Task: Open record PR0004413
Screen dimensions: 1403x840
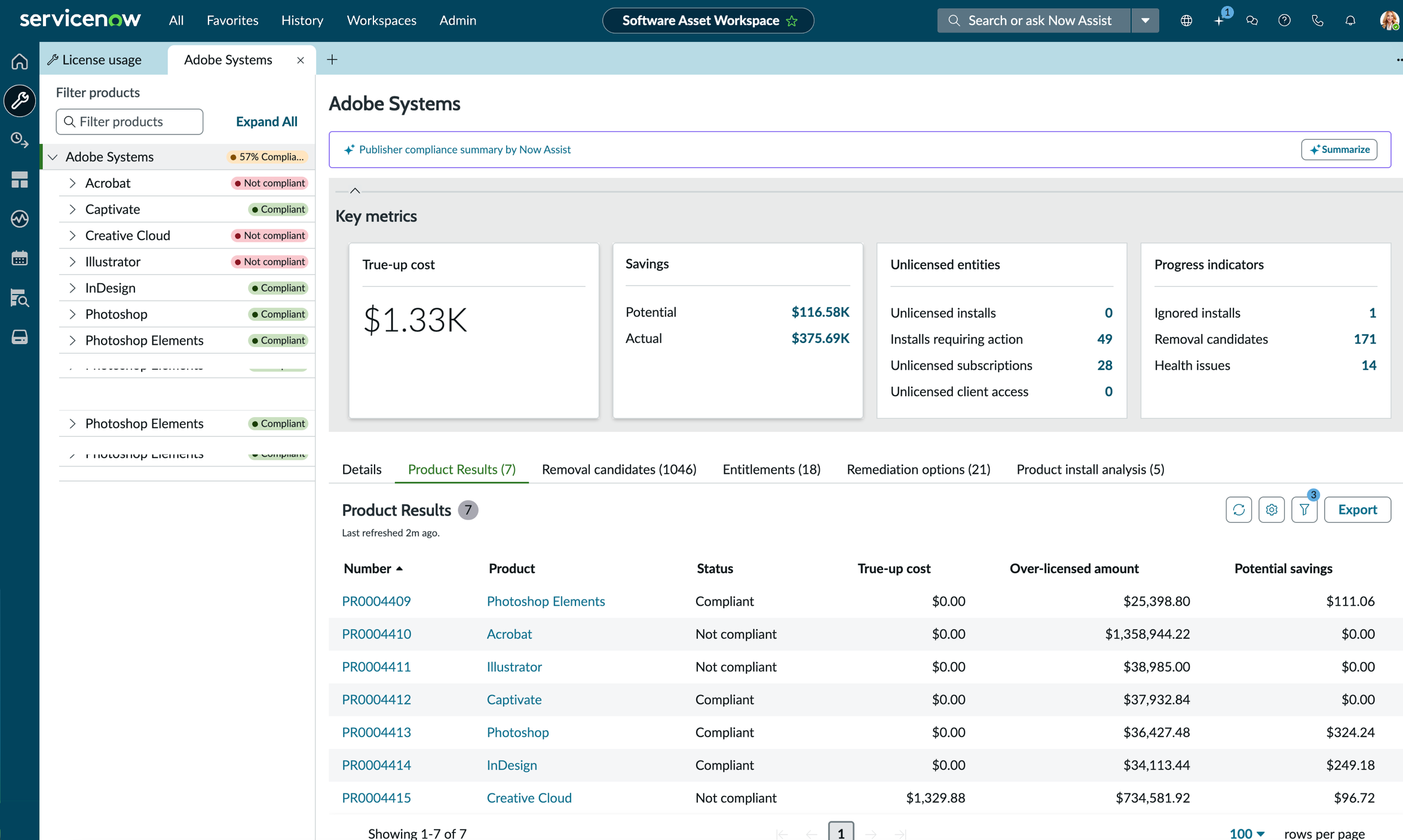Action: (x=376, y=732)
